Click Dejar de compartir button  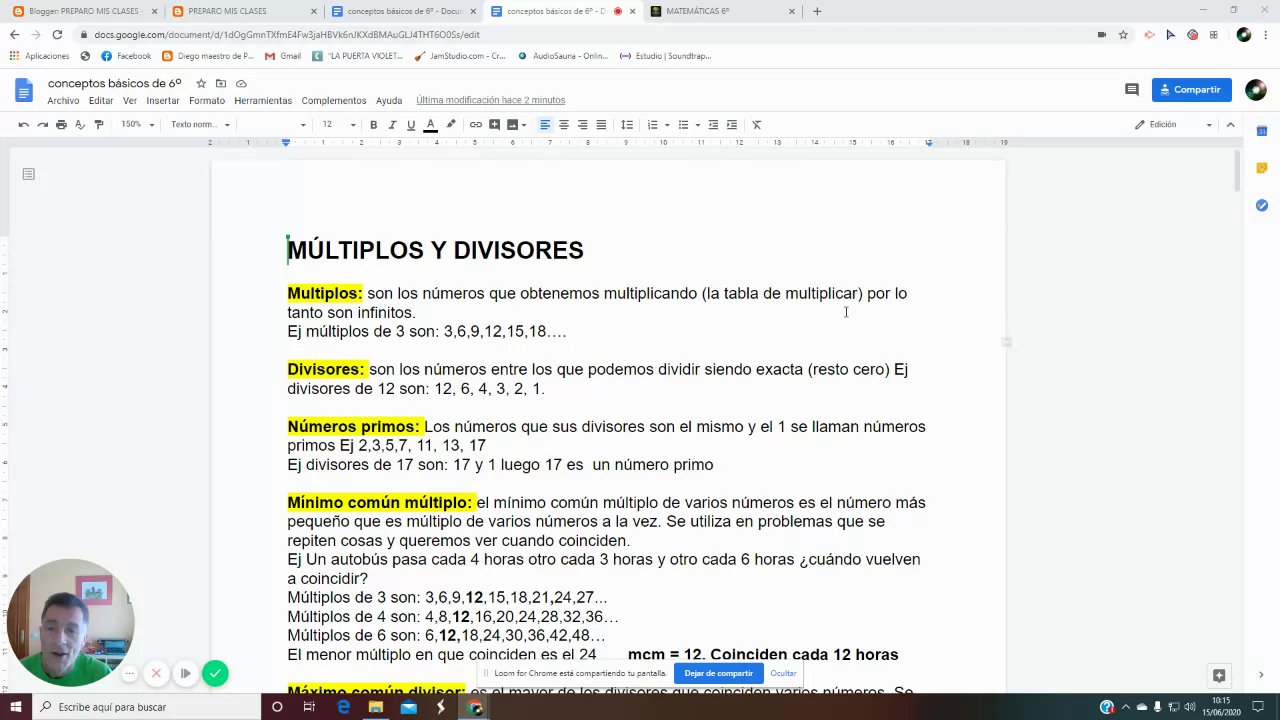[x=719, y=674]
